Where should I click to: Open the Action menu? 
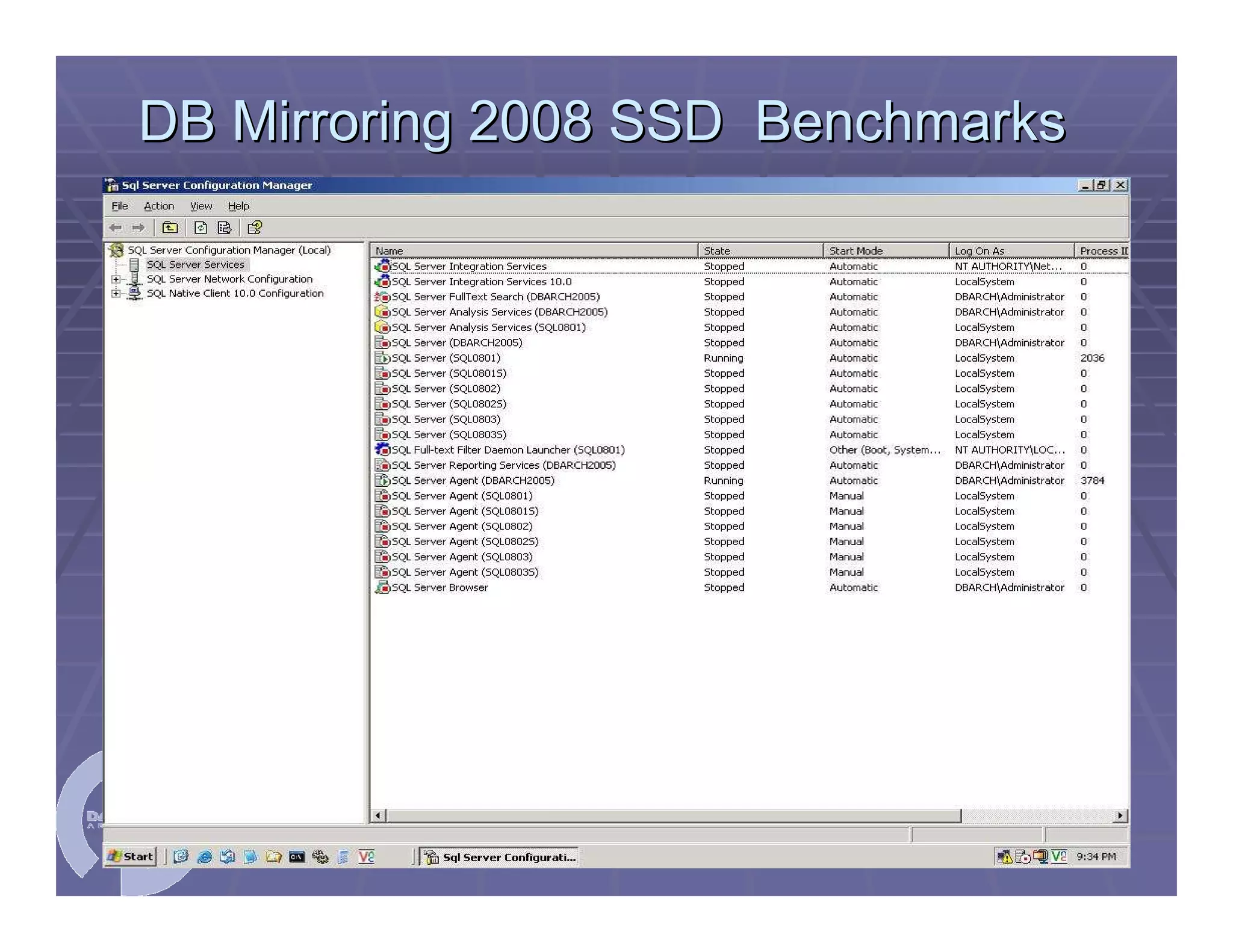(159, 206)
